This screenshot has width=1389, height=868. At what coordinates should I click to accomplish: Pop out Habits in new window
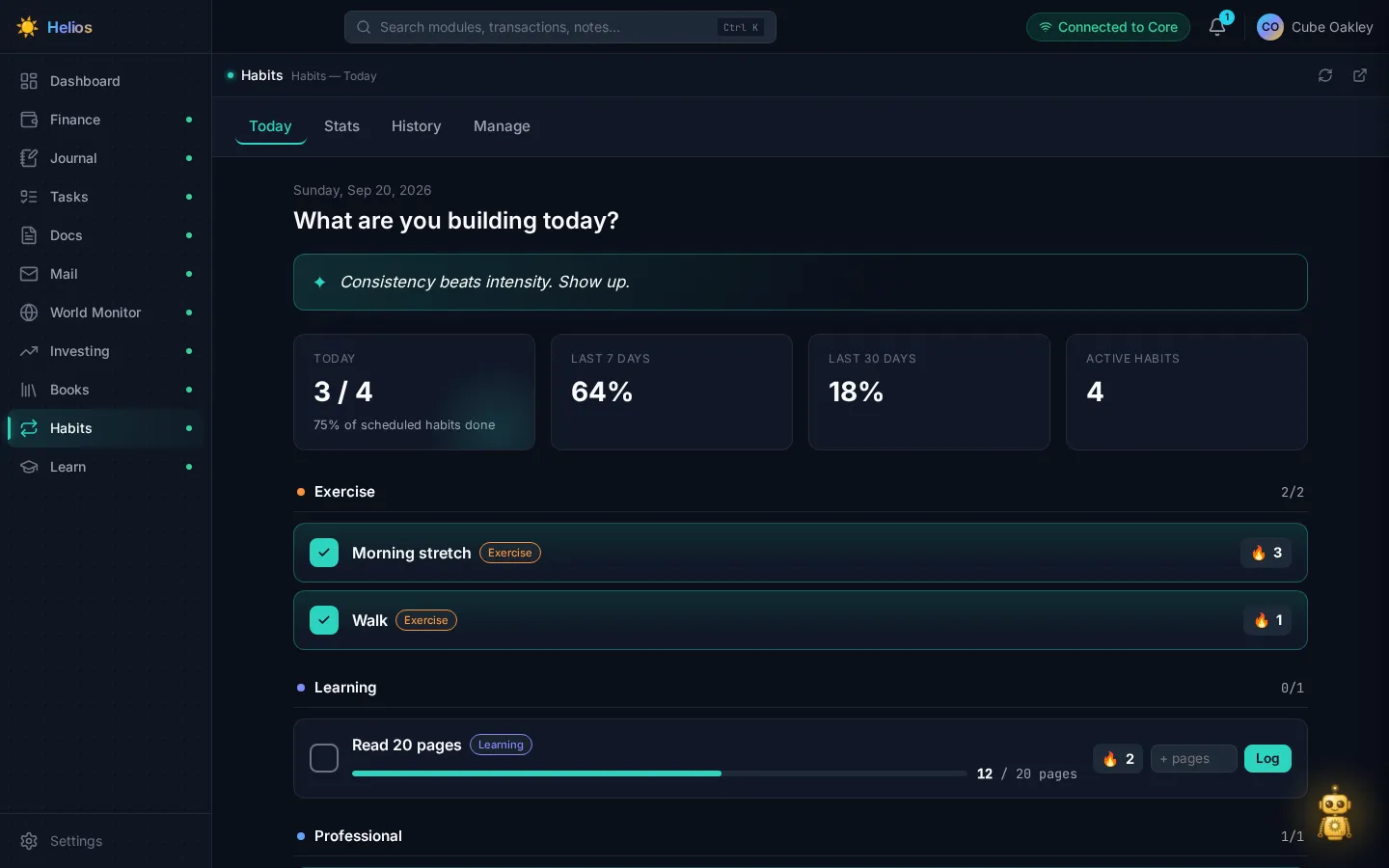(x=1360, y=75)
